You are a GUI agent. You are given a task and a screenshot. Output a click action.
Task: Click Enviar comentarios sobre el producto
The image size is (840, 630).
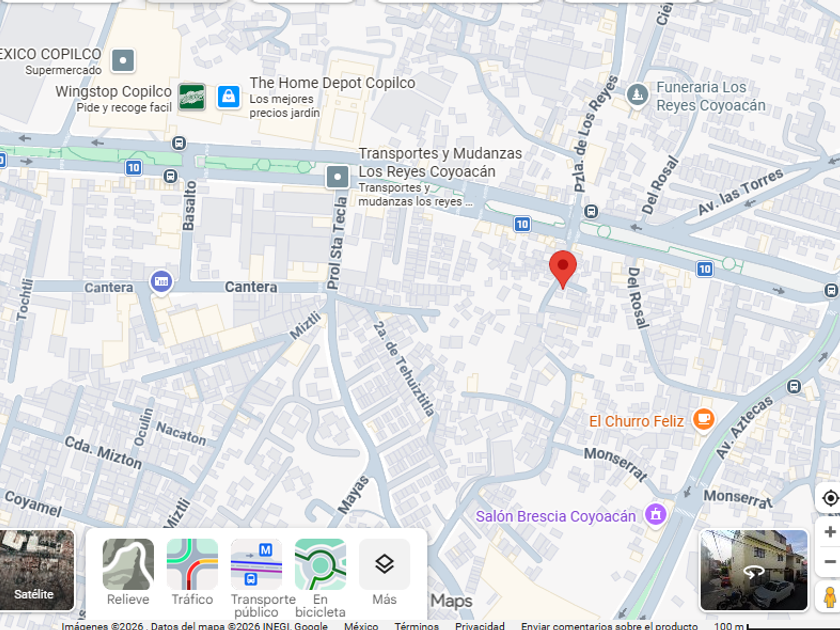pos(609,625)
